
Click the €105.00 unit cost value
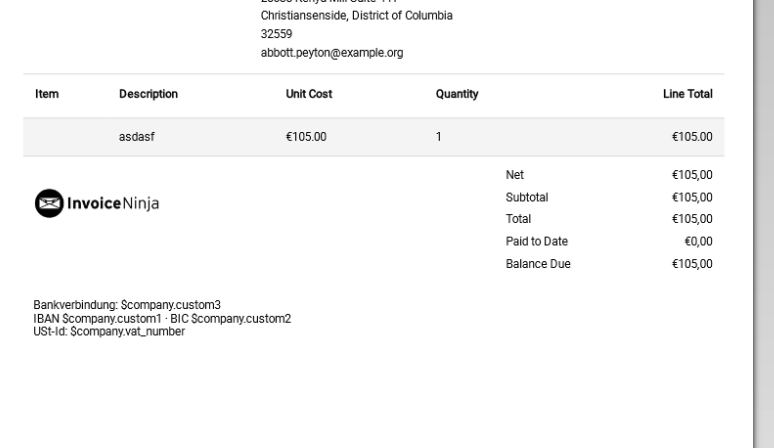(306, 137)
